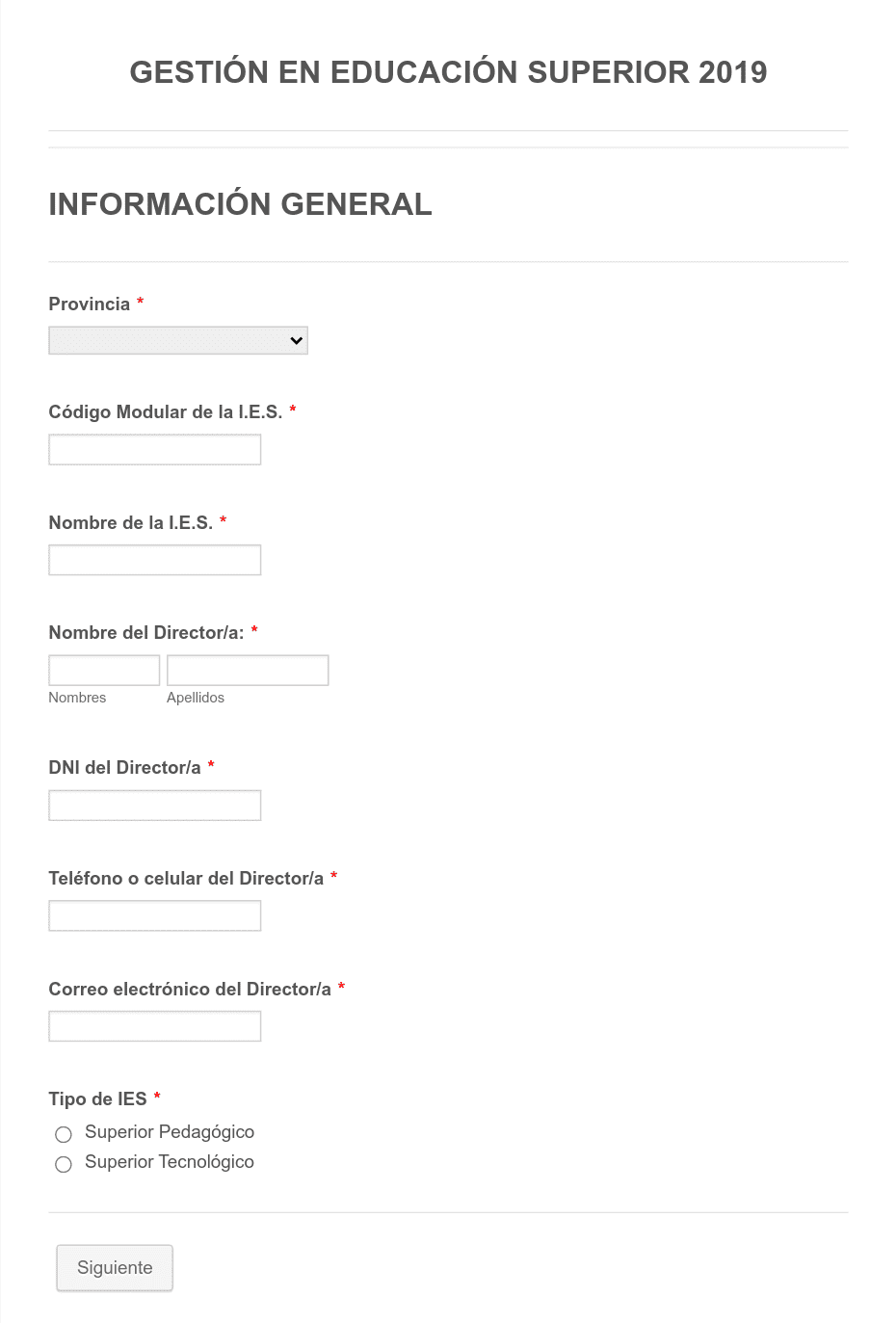The height and width of the screenshot is (1323, 896).
Task: Click the GESTIÓN EN EDUCACIÓN SUPERIOR 2019 title
Action: click(x=448, y=72)
